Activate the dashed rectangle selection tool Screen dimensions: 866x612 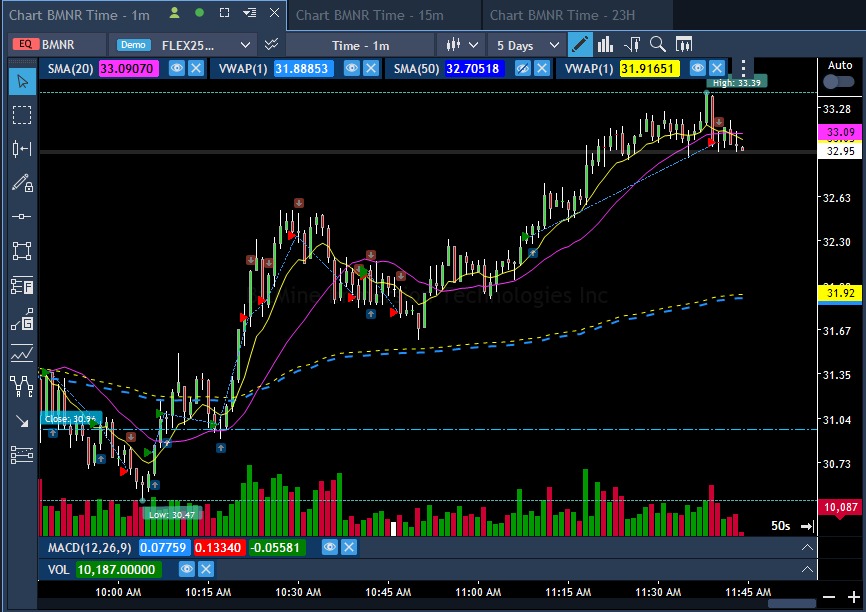[x=21, y=114]
